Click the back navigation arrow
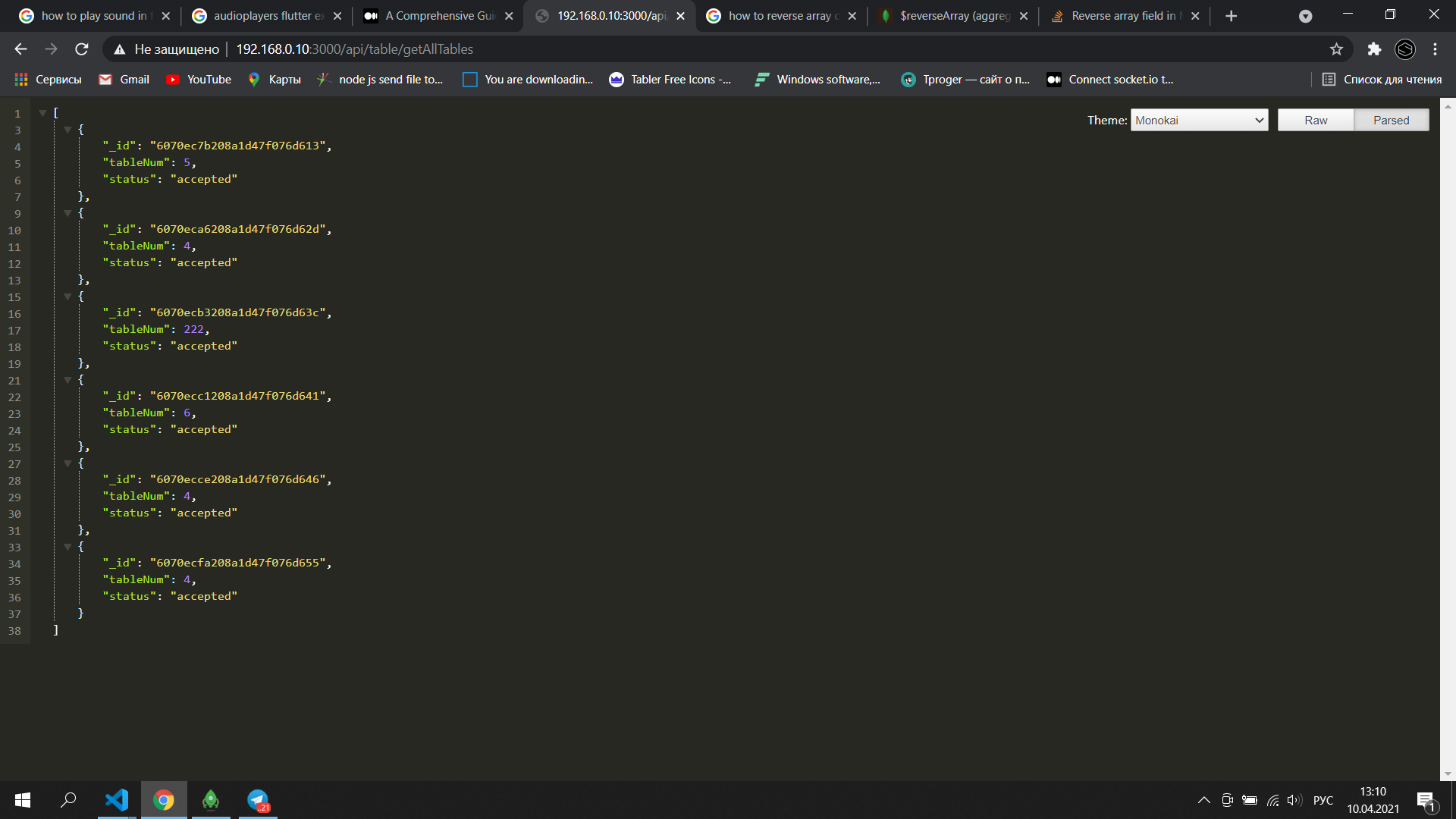The height and width of the screenshot is (819, 1456). click(x=20, y=49)
